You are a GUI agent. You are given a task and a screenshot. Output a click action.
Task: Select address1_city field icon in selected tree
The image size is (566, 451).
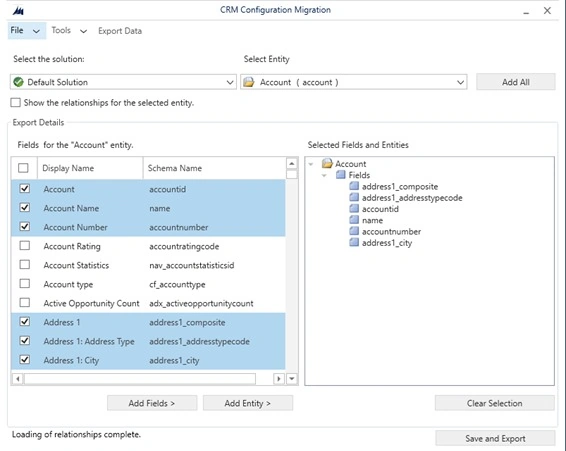[354, 243]
